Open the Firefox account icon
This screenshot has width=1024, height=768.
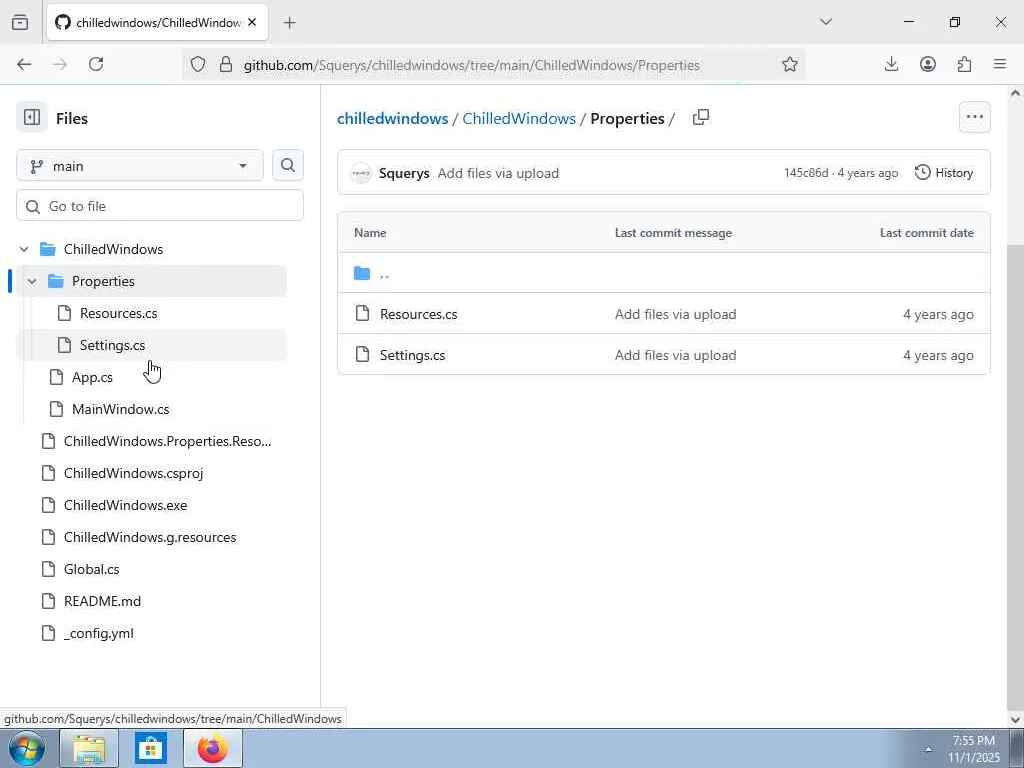[x=928, y=64]
